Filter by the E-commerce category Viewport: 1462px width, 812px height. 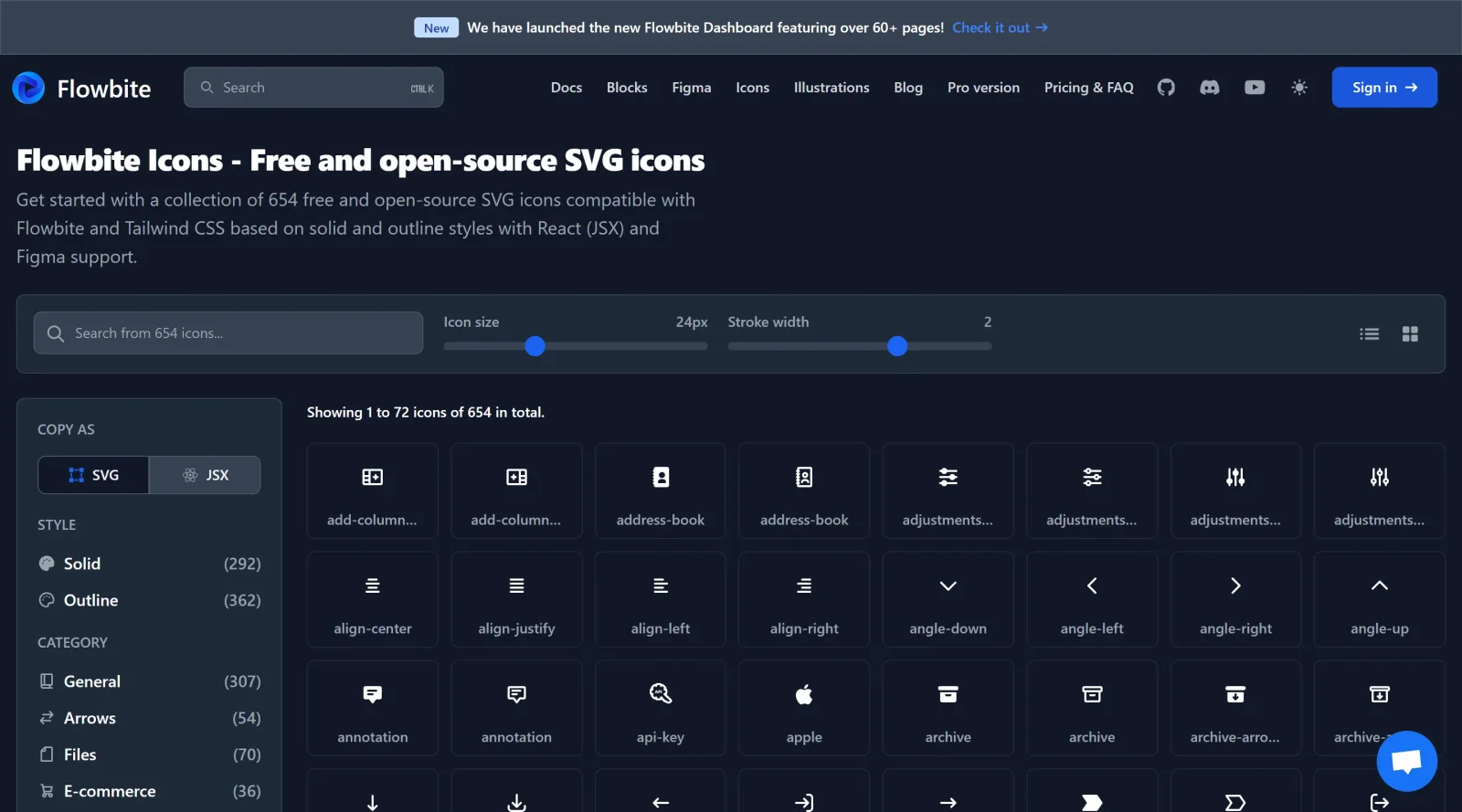(149, 791)
